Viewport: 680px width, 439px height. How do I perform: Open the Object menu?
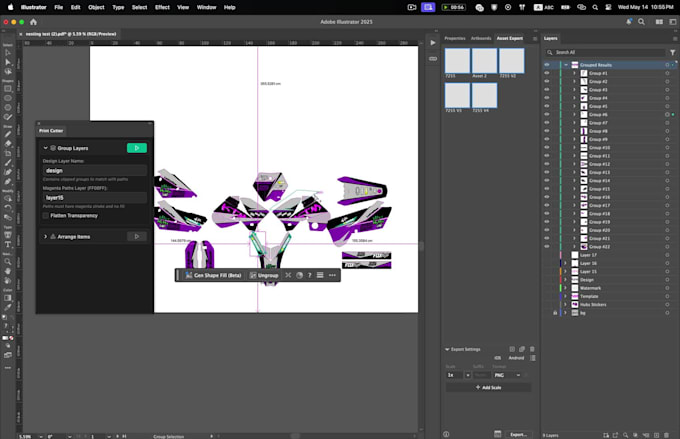96,7
